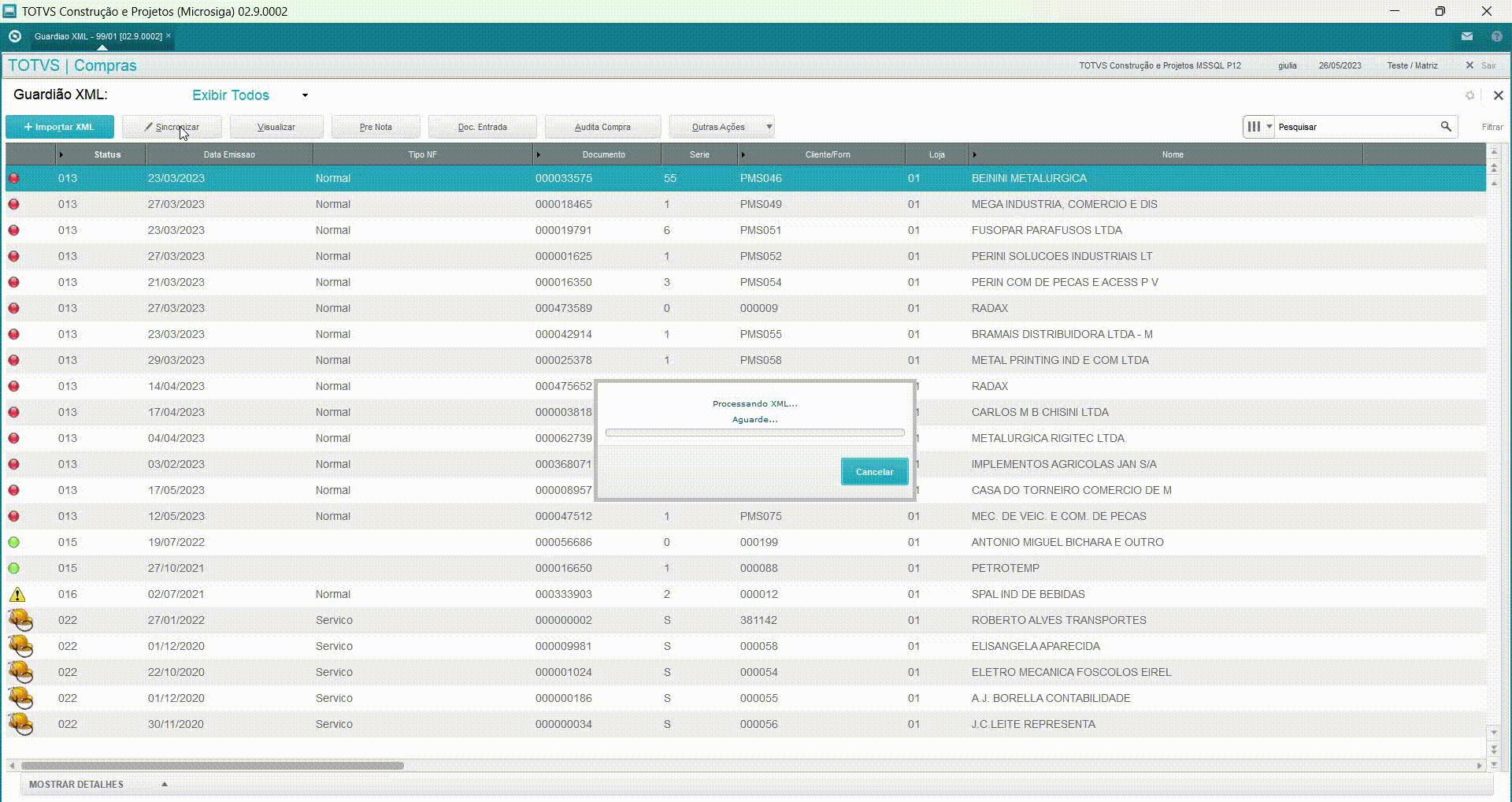
Task: Click the settings gear near Guardião header
Action: (x=1469, y=95)
